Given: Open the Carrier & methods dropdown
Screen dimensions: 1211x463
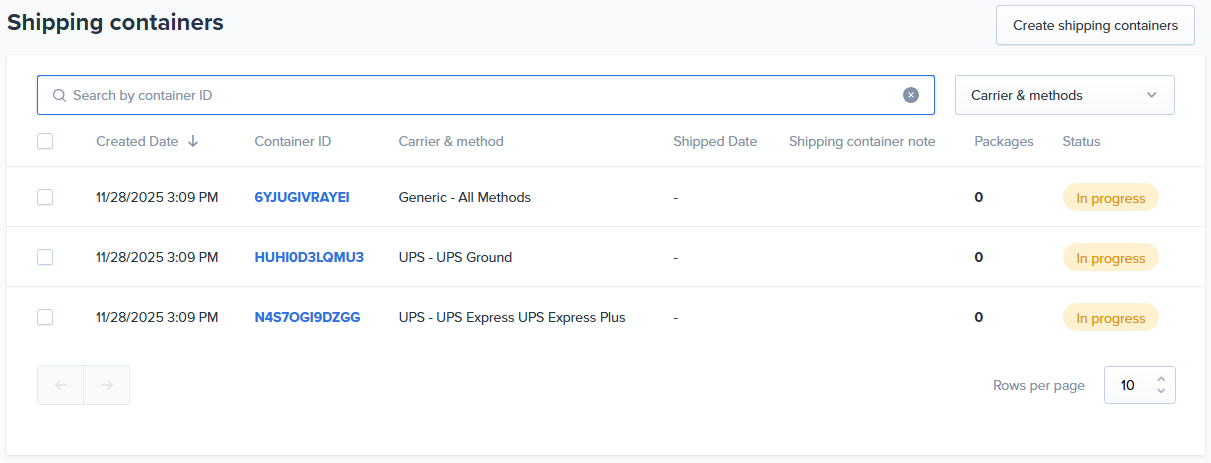Looking at the screenshot, I should (x=1064, y=95).
